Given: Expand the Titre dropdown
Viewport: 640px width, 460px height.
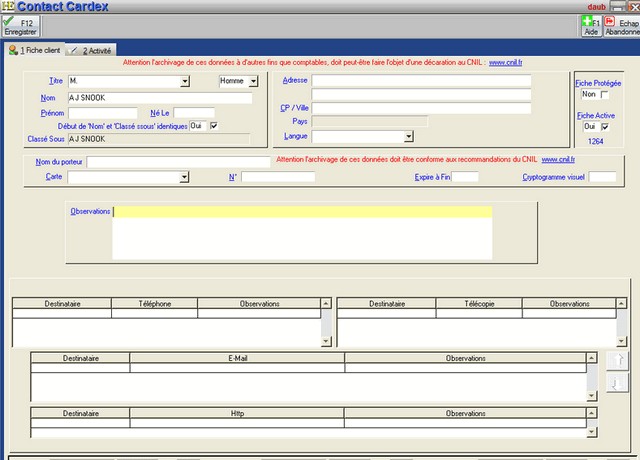Looking at the screenshot, I should 185,81.
